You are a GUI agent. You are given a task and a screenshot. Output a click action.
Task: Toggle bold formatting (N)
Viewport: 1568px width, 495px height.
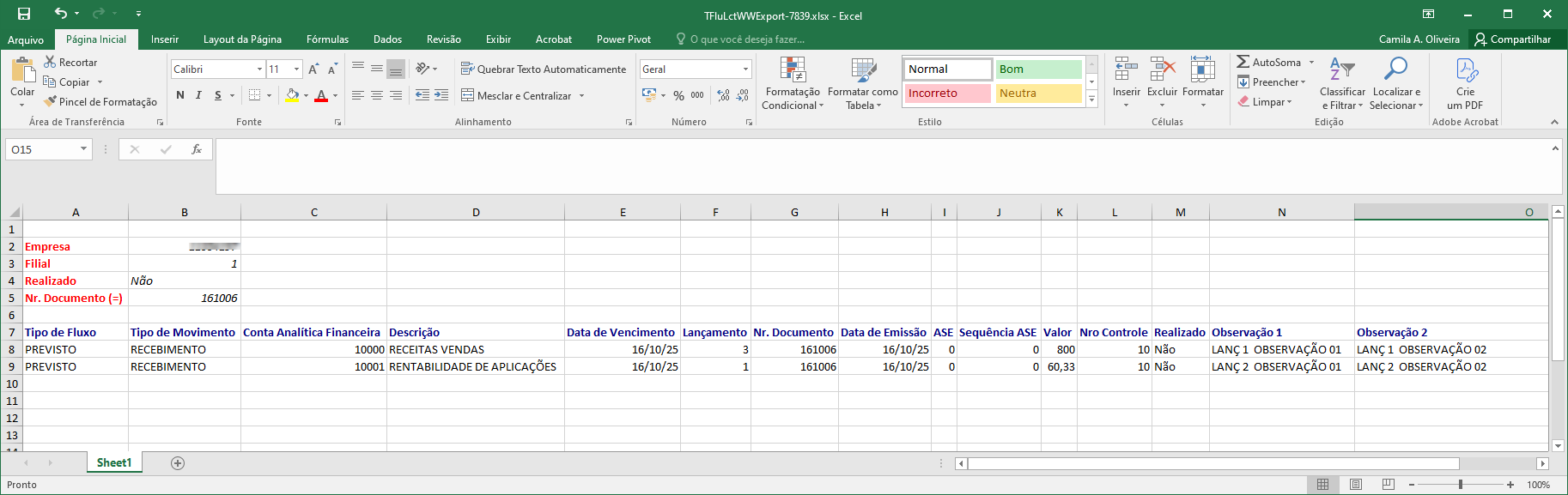point(180,95)
